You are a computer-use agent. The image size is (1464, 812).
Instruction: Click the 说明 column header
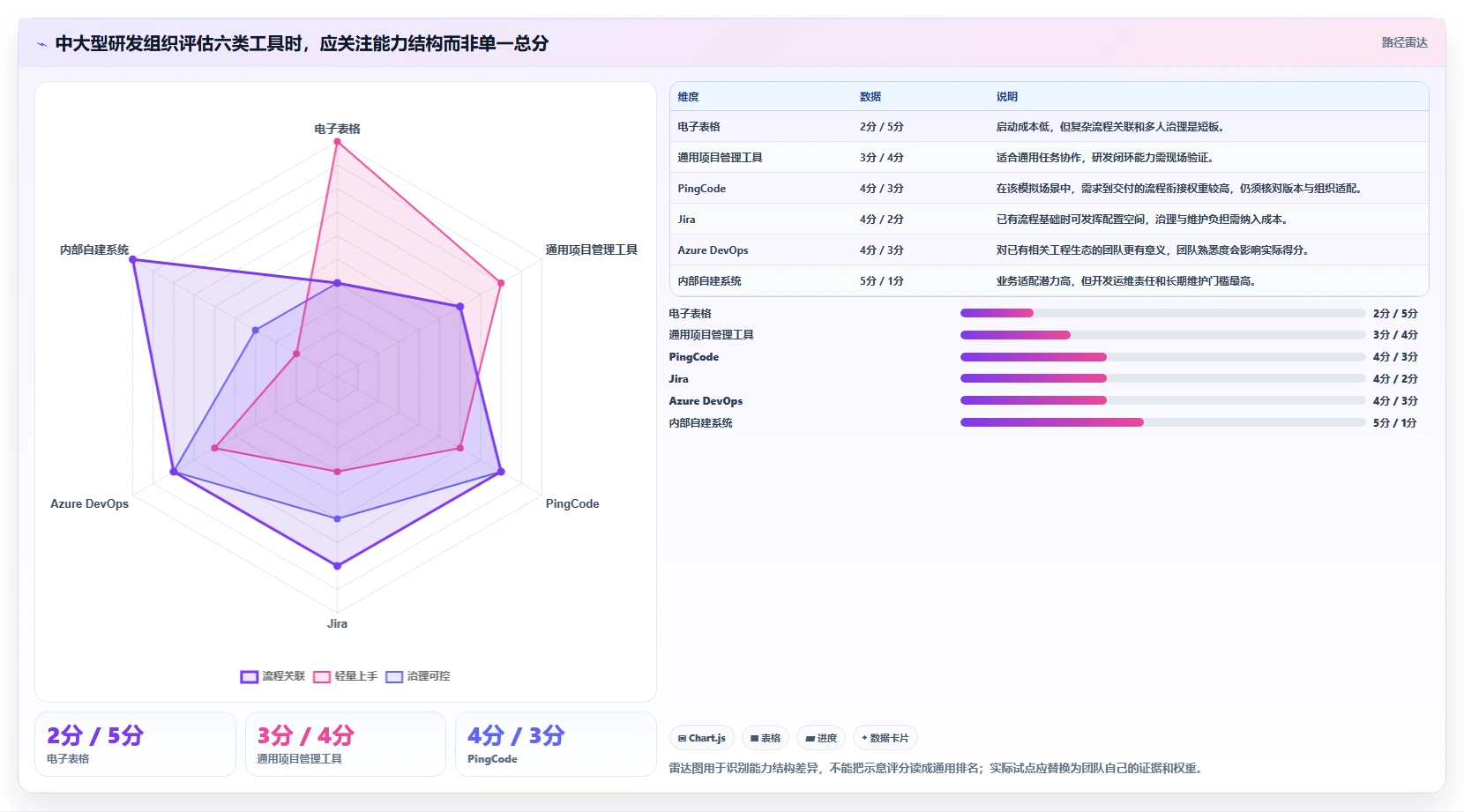tap(1007, 97)
